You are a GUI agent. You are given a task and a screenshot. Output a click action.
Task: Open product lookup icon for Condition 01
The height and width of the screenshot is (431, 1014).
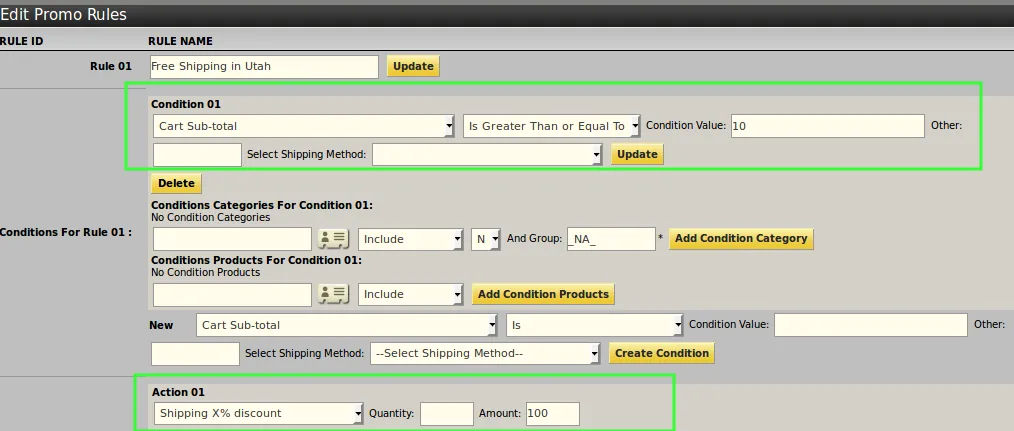(334, 294)
